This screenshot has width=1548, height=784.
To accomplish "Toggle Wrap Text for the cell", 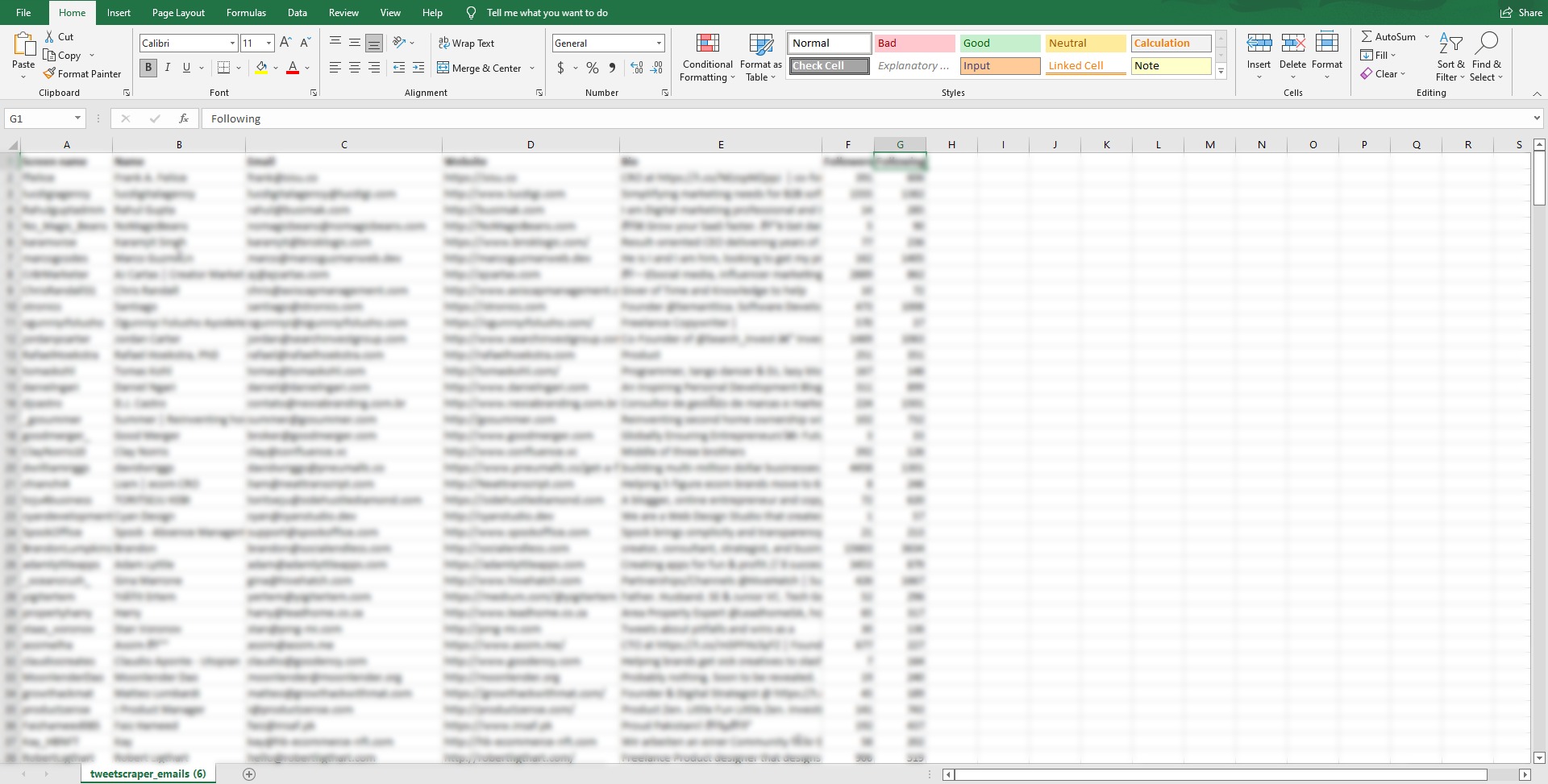I will [466, 43].
